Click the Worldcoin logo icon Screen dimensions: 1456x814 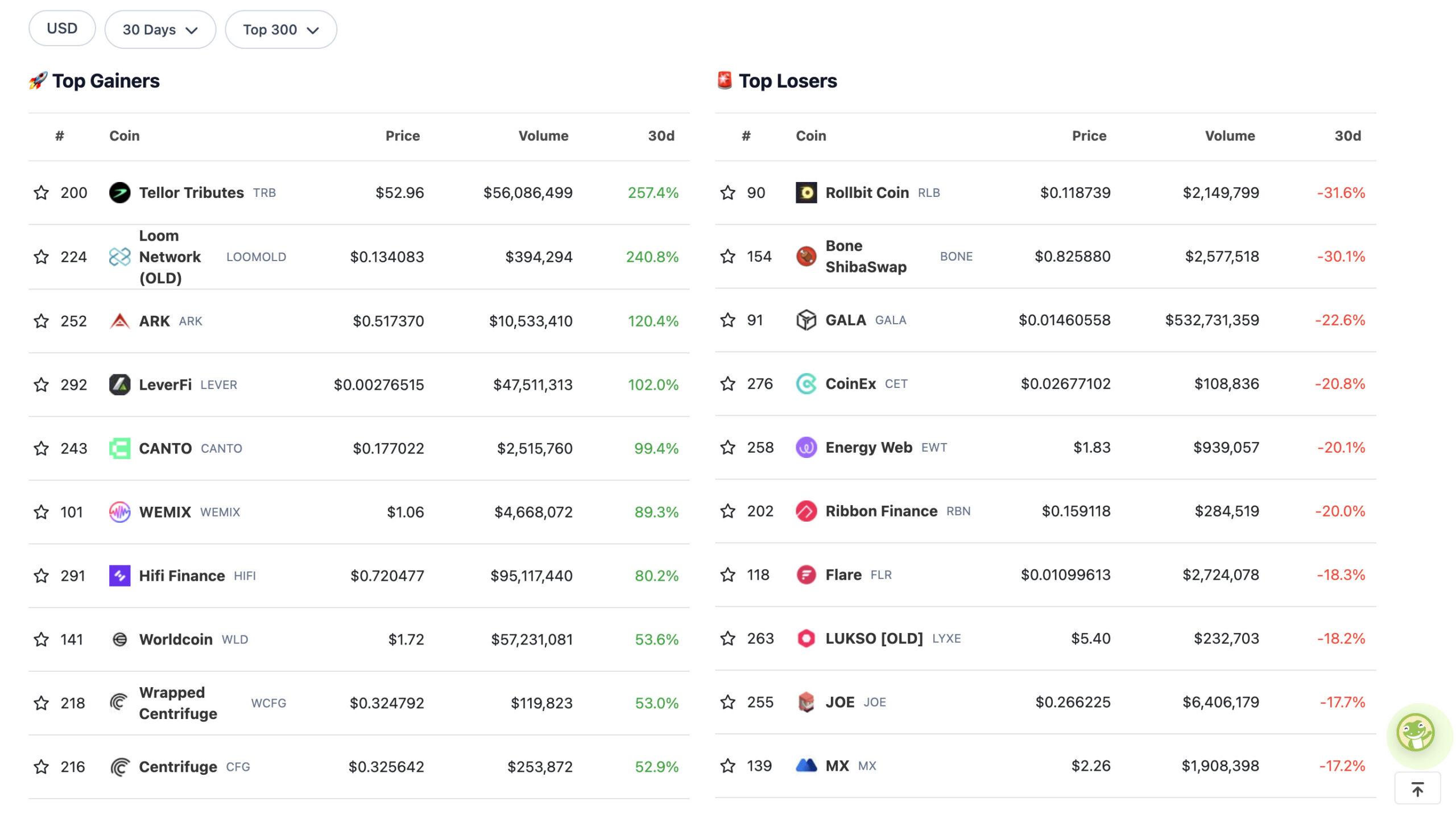pyautogui.click(x=119, y=640)
